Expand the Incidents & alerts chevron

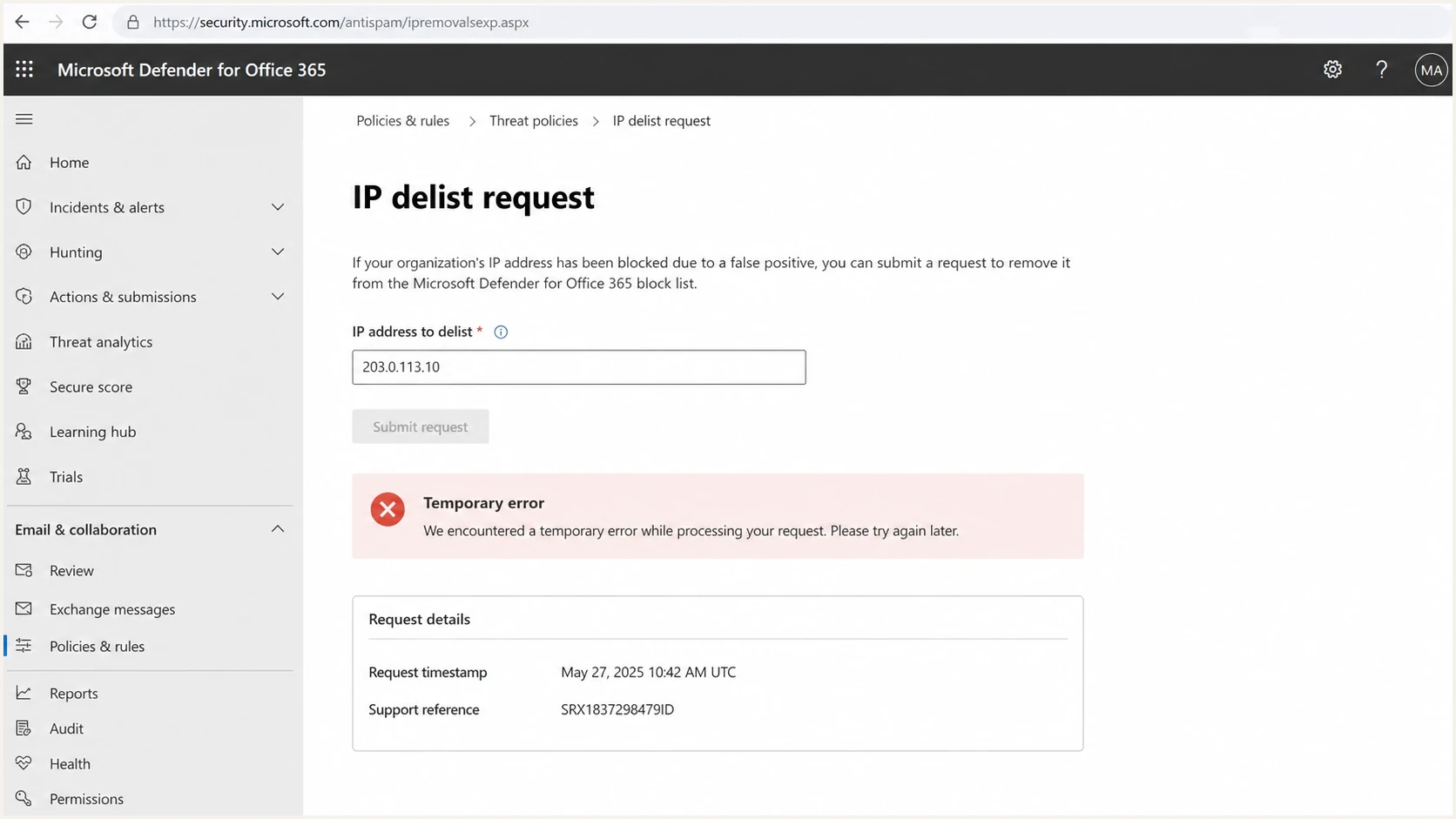[278, 207]
